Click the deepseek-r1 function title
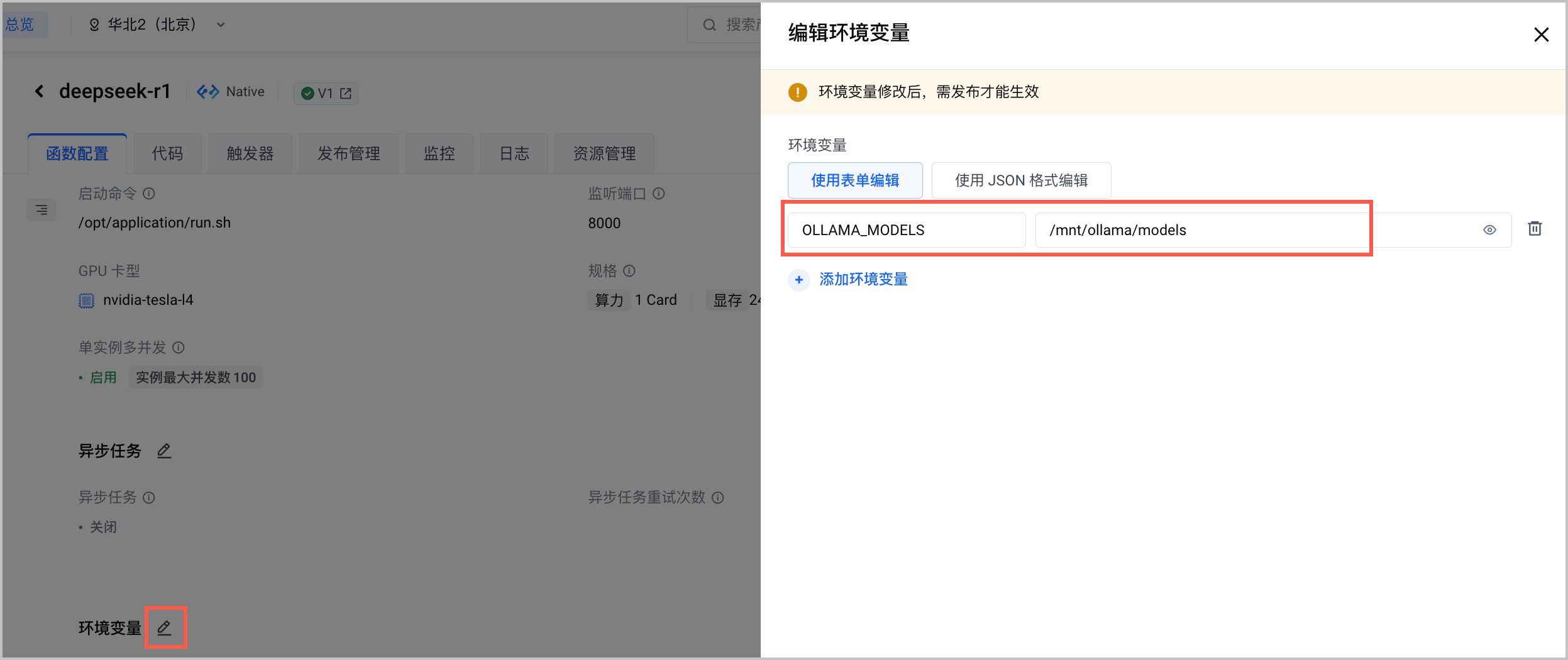The height and width of the screenshot is (660, 1568). 115,92
